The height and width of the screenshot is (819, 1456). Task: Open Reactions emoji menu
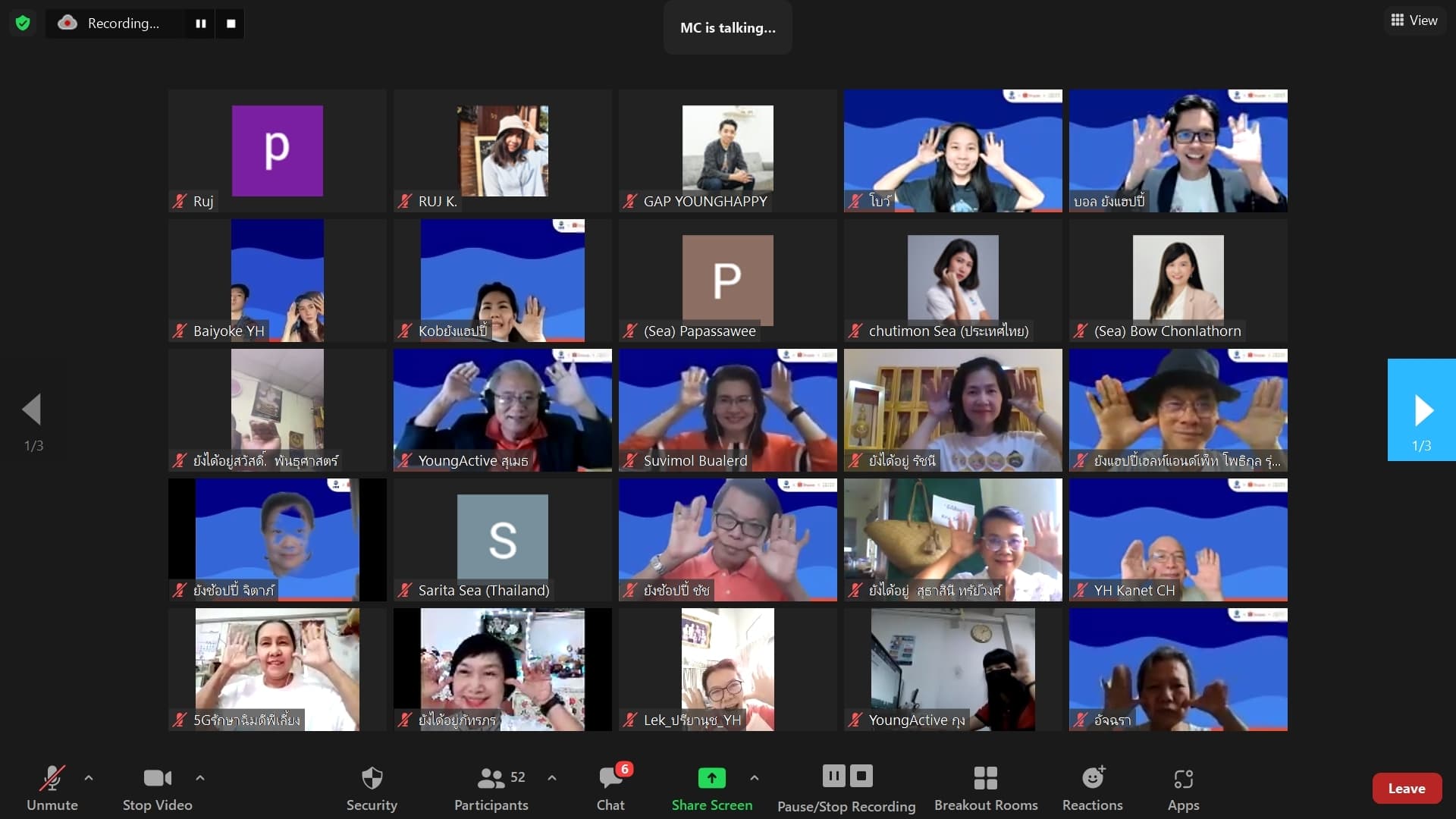pyautogui.click(x=1093, y=789)
